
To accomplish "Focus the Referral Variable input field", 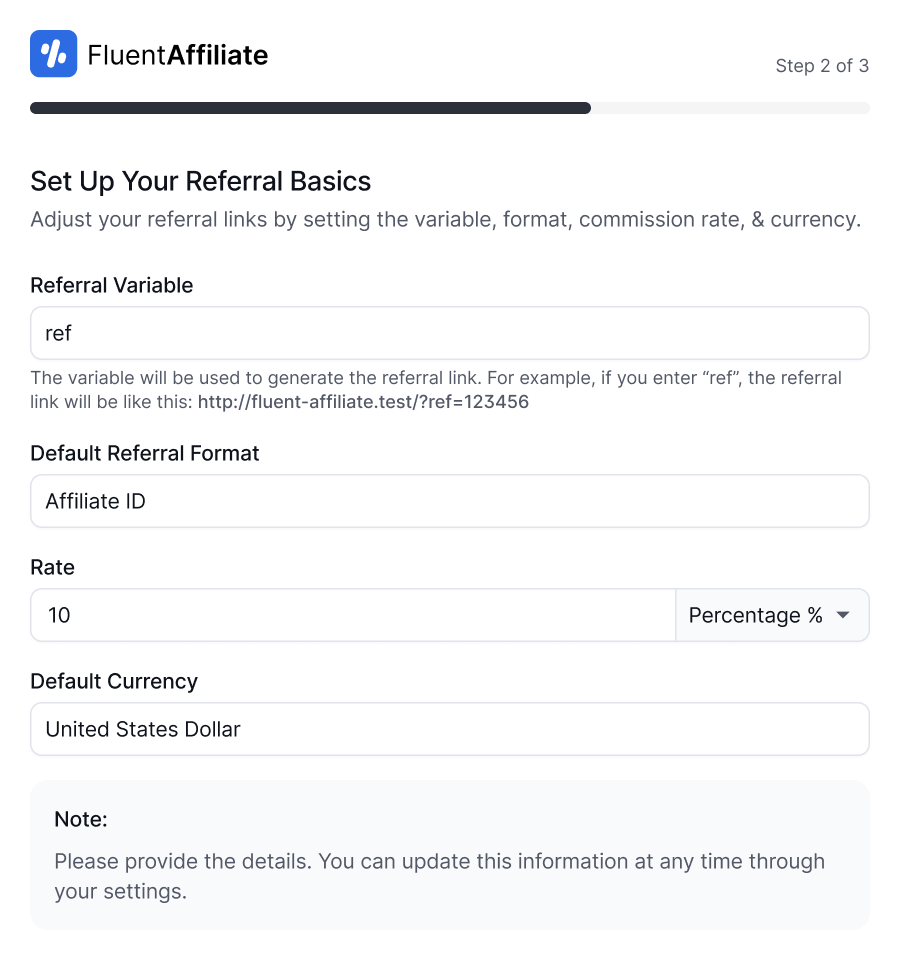I will (449, 333).
